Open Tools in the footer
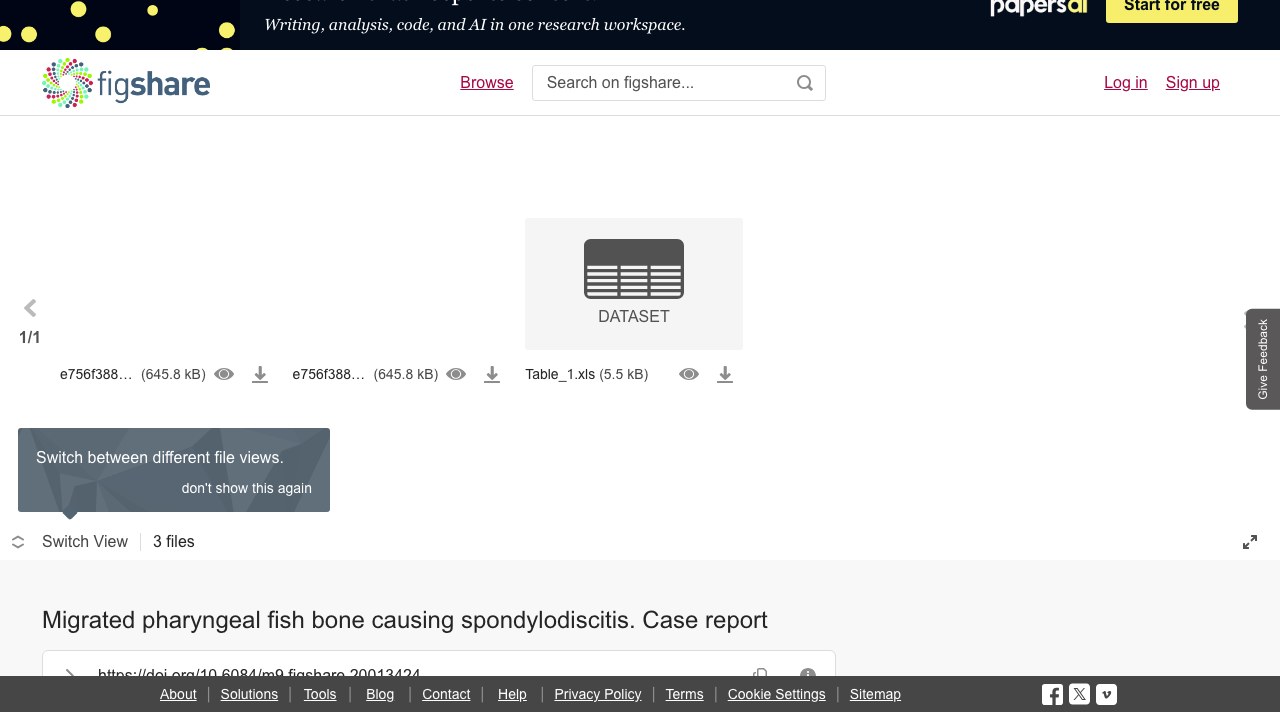The width and height of the screenshot is (1280, 720). (320, 694)
